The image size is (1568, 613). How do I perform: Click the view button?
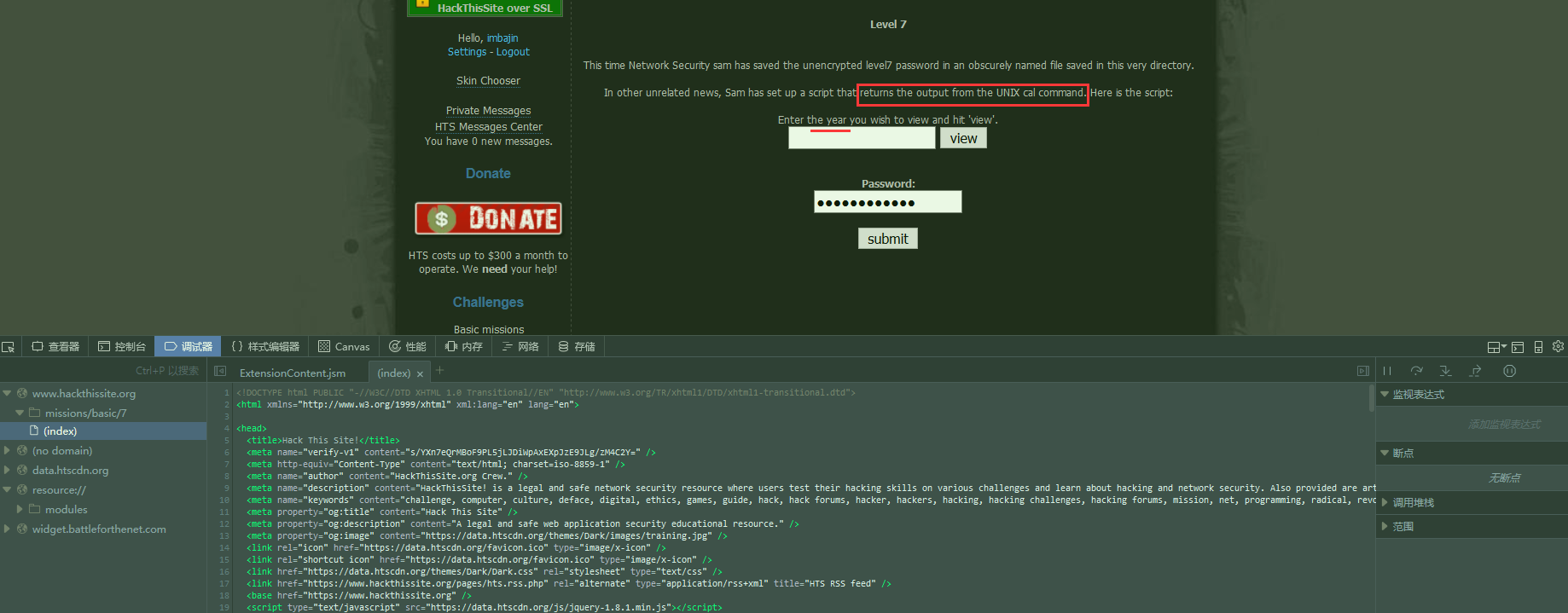click(x=963, y=138)
